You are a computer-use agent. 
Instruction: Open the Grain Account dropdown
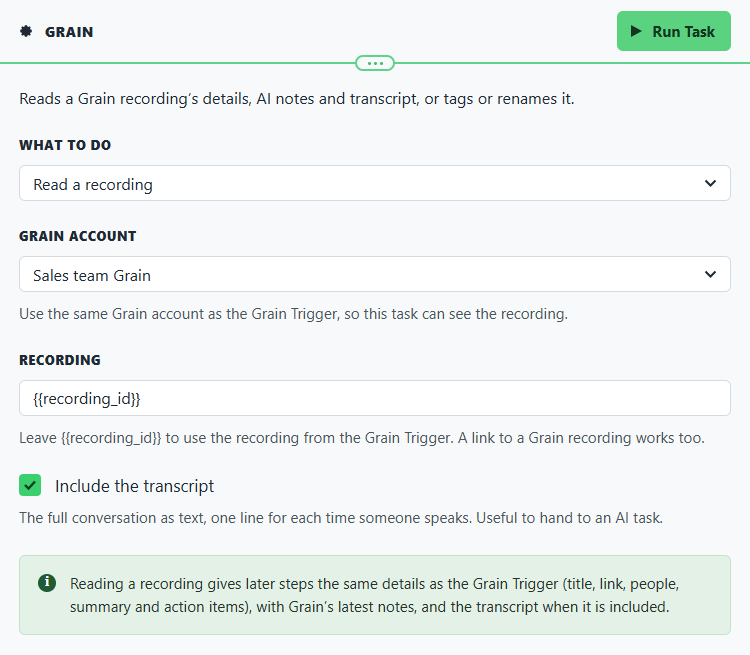coord(375,274)
